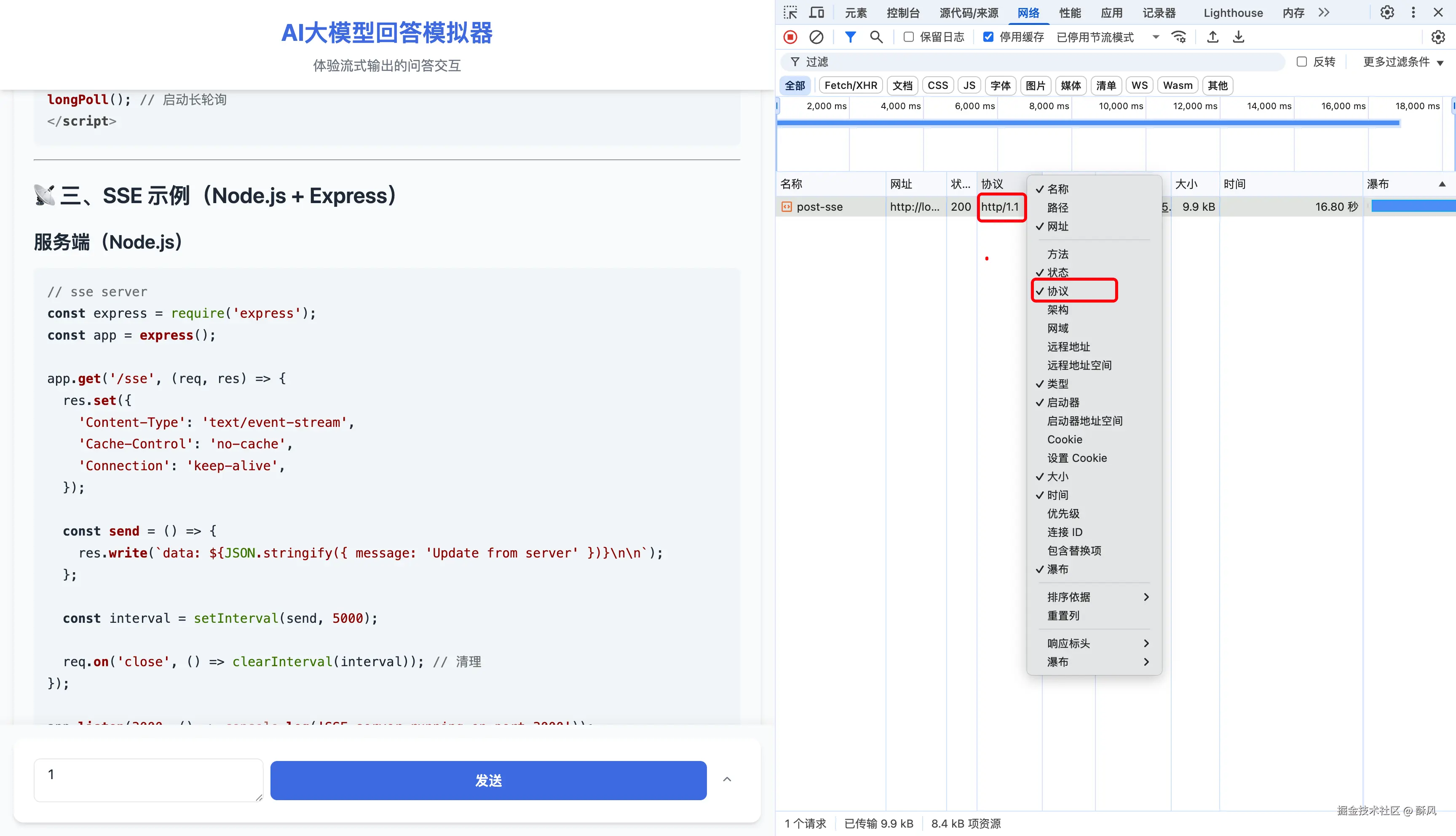1456x836 pixels.
Task: Click the inspect element picker icon
Action: 790,13
